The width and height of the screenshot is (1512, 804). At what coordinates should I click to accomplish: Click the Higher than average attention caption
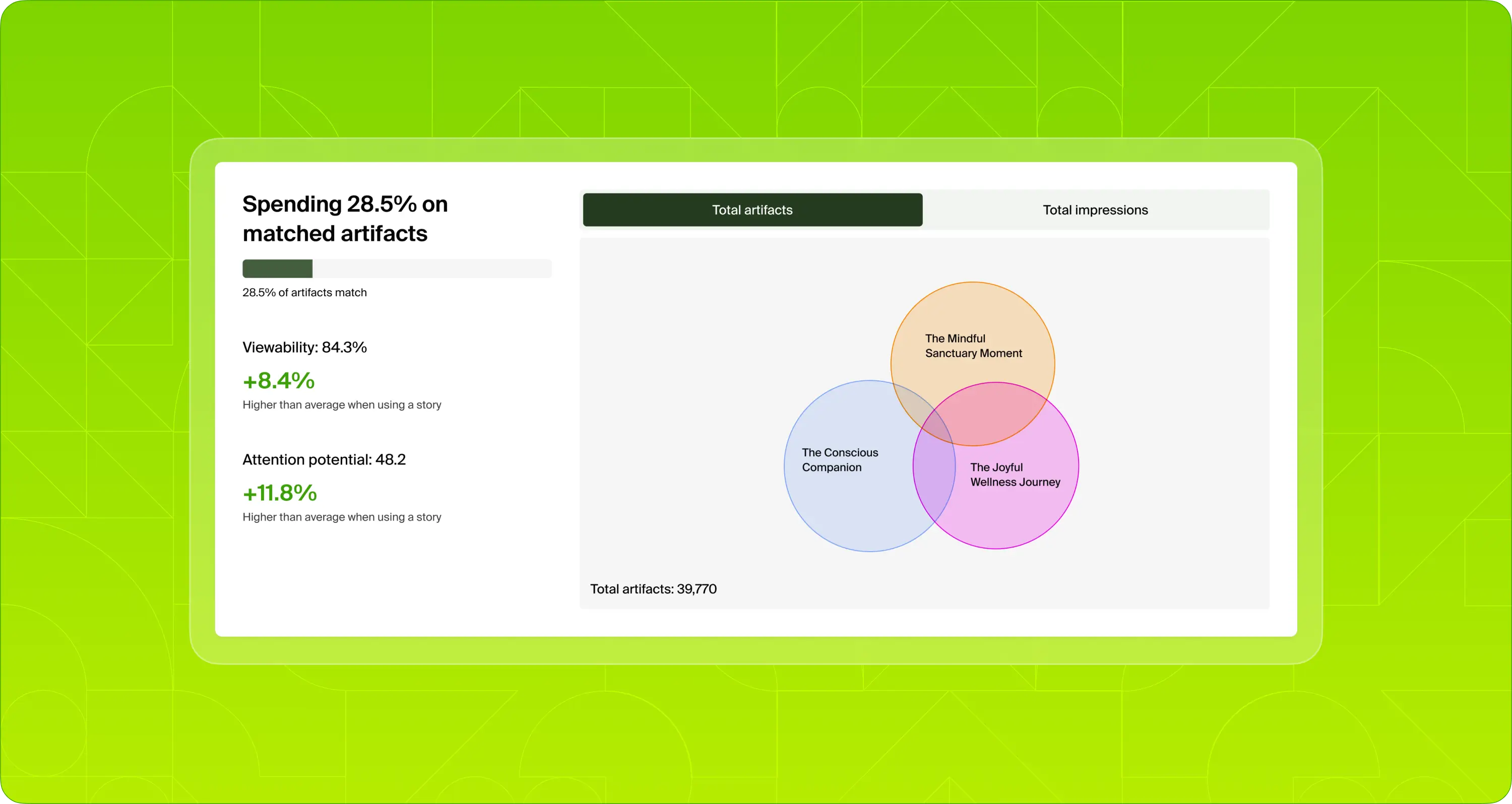tap(342, 516)
